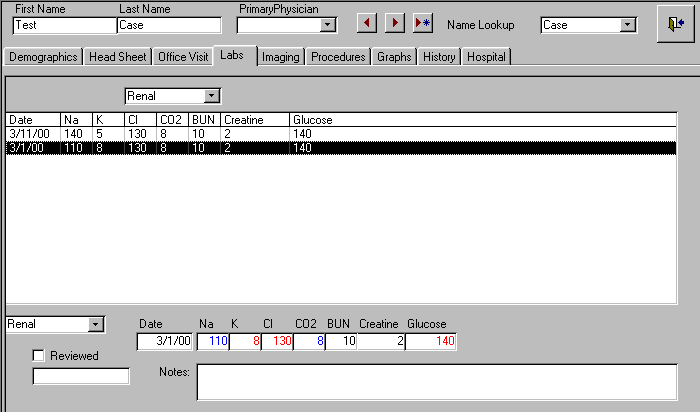Image resolution: width=700 pixels, height=412 pixels.
Task: Click the Glucose column header
Action: coord(312,120)
